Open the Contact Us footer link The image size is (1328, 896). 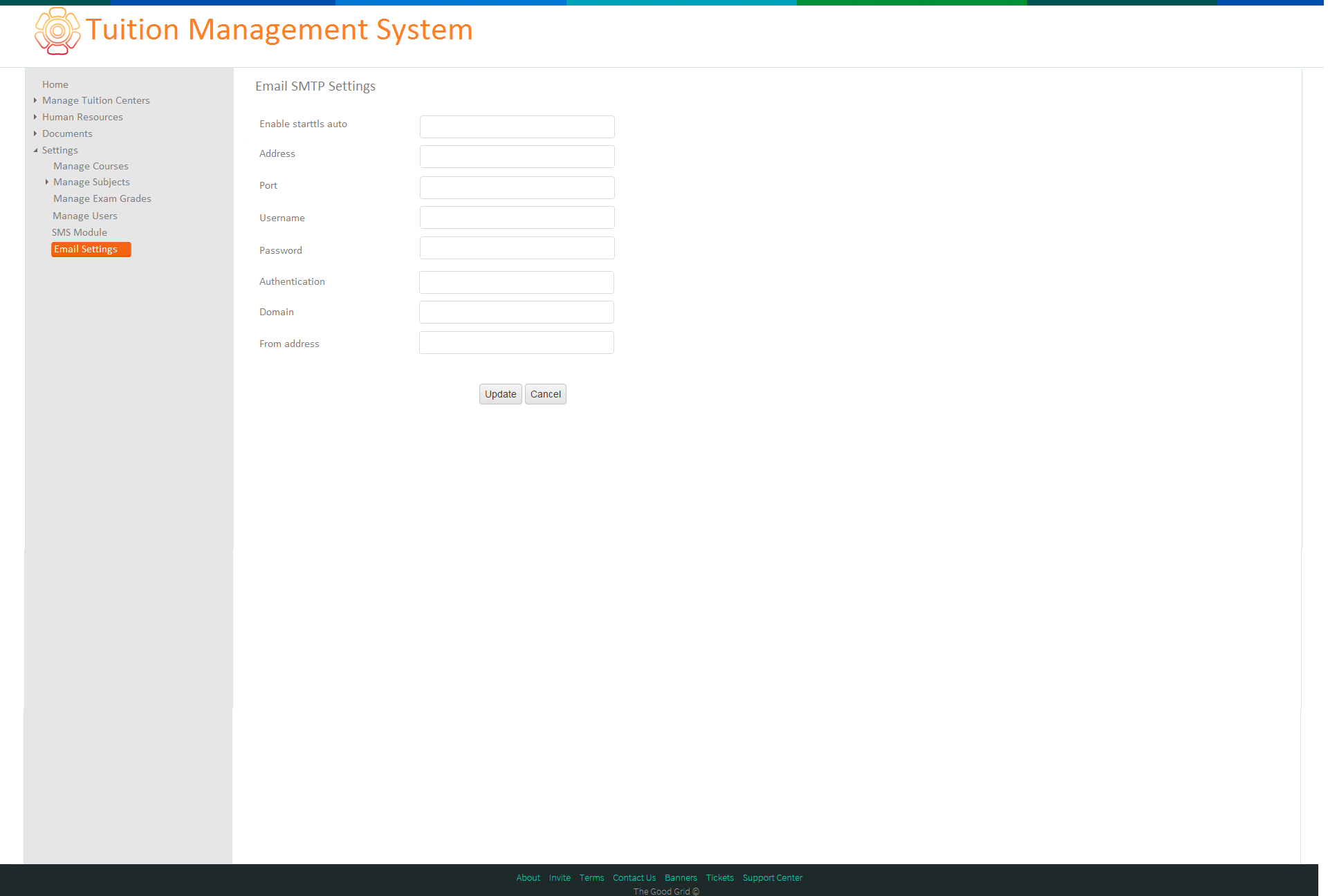634,878
